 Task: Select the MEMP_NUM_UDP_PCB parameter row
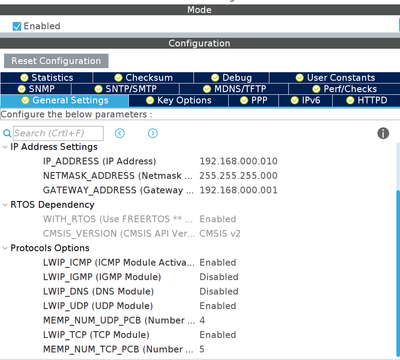point(198,320)
